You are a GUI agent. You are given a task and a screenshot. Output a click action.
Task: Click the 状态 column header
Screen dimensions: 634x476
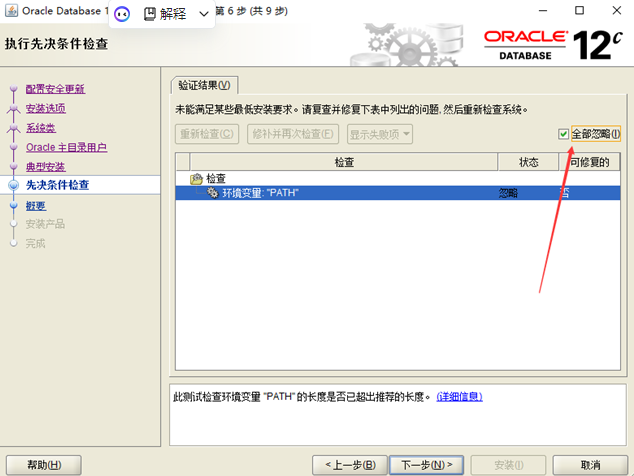click(x=528, y=162)
